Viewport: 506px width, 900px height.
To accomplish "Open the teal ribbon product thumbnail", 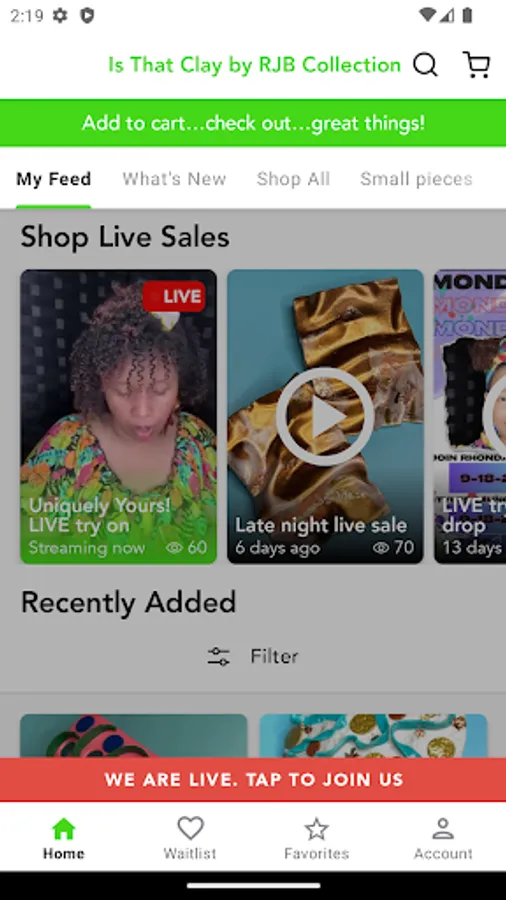I will point(373,736).
